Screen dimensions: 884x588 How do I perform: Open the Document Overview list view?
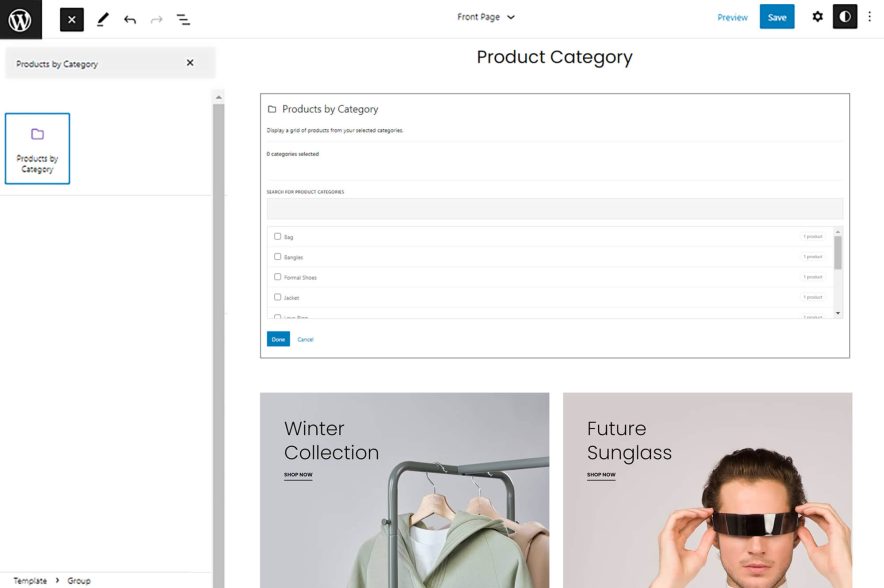pos(184,18)
